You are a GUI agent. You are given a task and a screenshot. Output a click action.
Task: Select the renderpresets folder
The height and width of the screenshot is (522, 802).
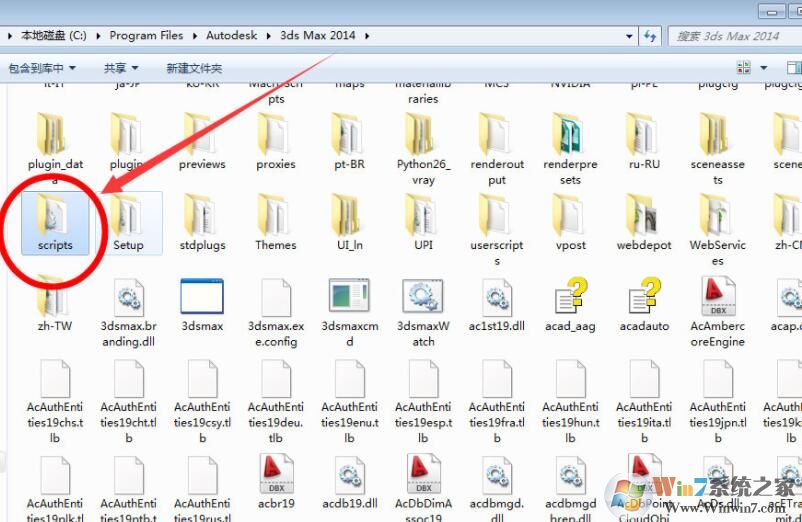point(570,149)
